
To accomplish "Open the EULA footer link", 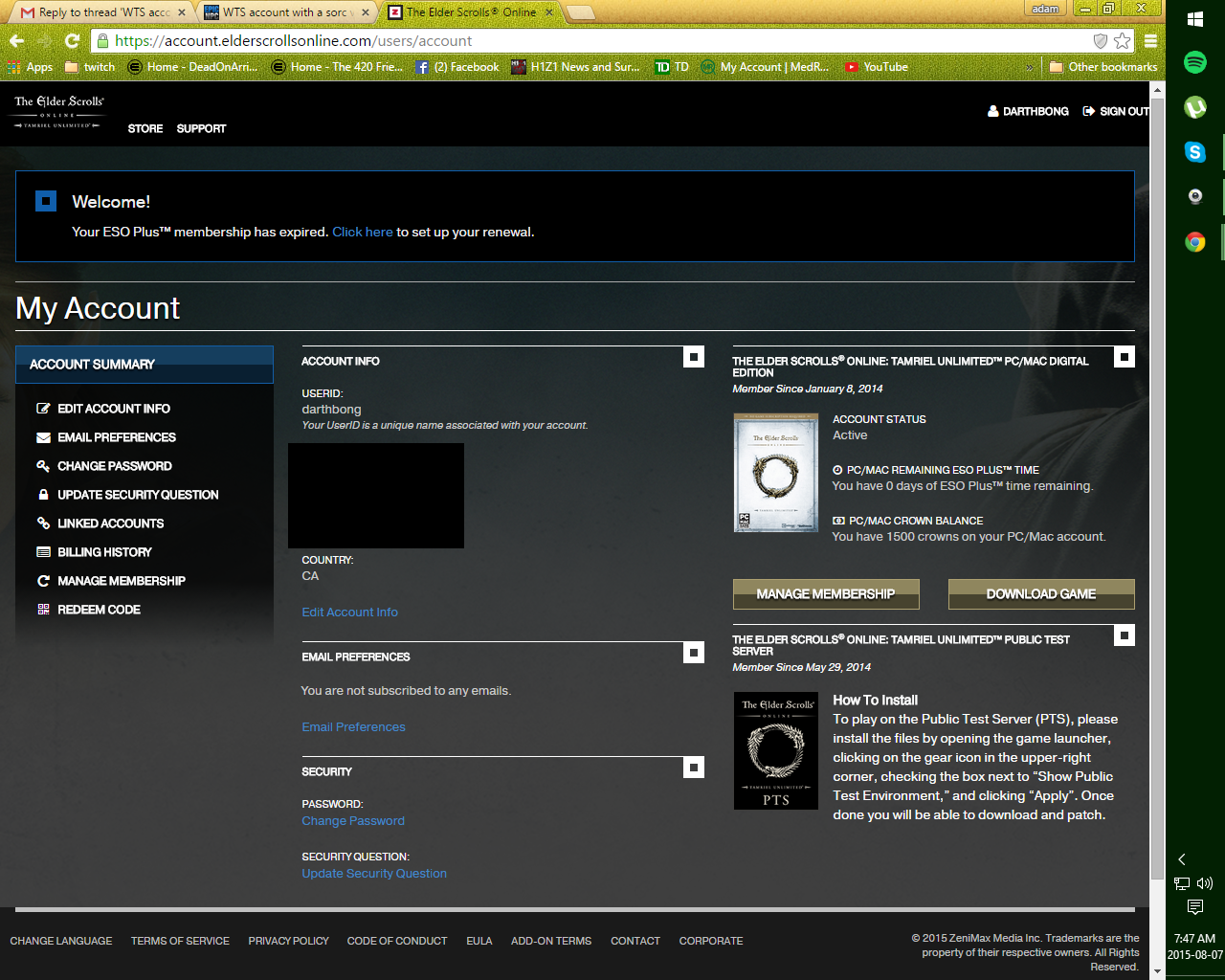I will 479,942.
